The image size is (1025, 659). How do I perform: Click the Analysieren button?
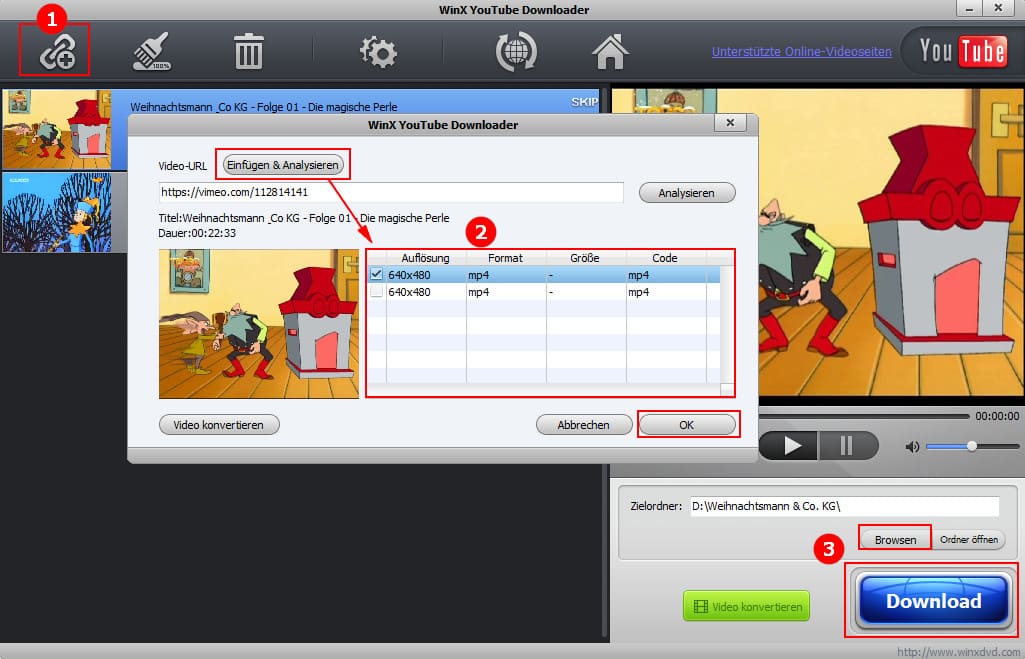point(686,193)
